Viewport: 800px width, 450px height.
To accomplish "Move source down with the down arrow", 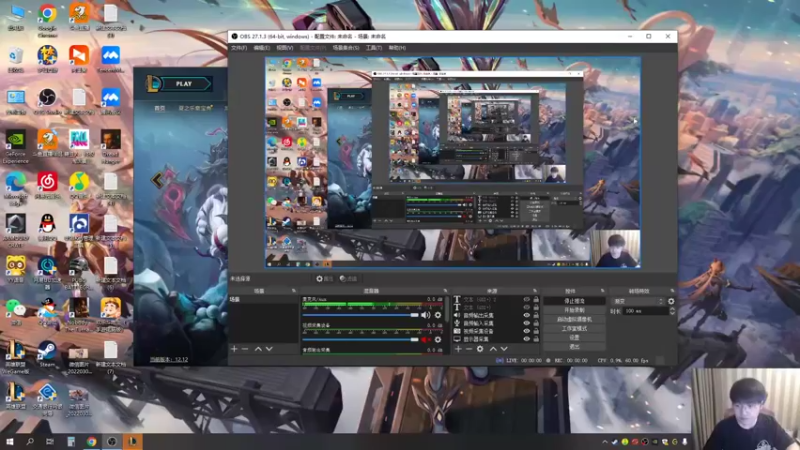I will pyautogui.click(x=504, y=349).
